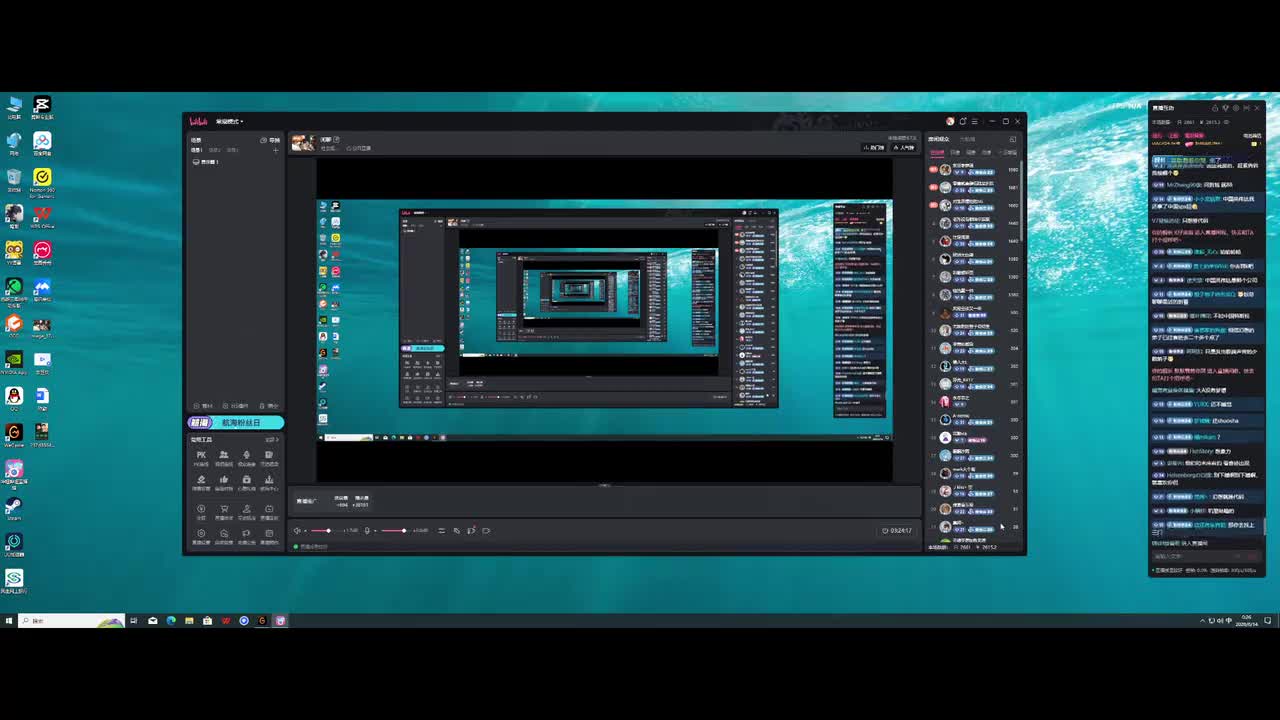Open the speaker device dropdown arrow
Screen dimensions: 1280x720
pyautogui.click(x=306, y=531)
